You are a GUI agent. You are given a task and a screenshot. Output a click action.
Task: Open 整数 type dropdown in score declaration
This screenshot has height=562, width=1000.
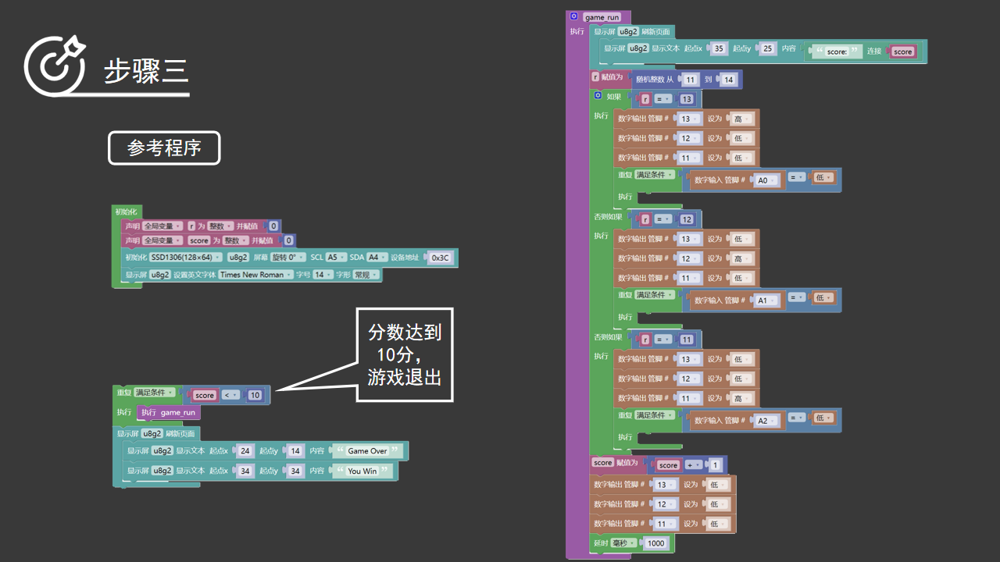tap(235, 240)
